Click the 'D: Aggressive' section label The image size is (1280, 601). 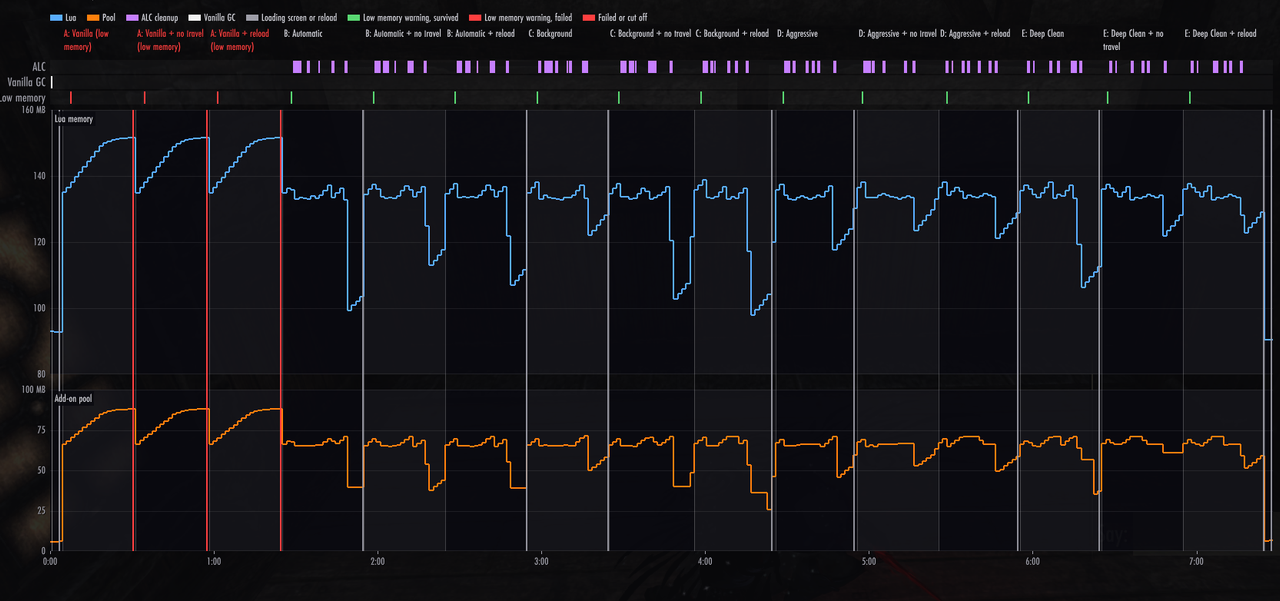point(797,34)
